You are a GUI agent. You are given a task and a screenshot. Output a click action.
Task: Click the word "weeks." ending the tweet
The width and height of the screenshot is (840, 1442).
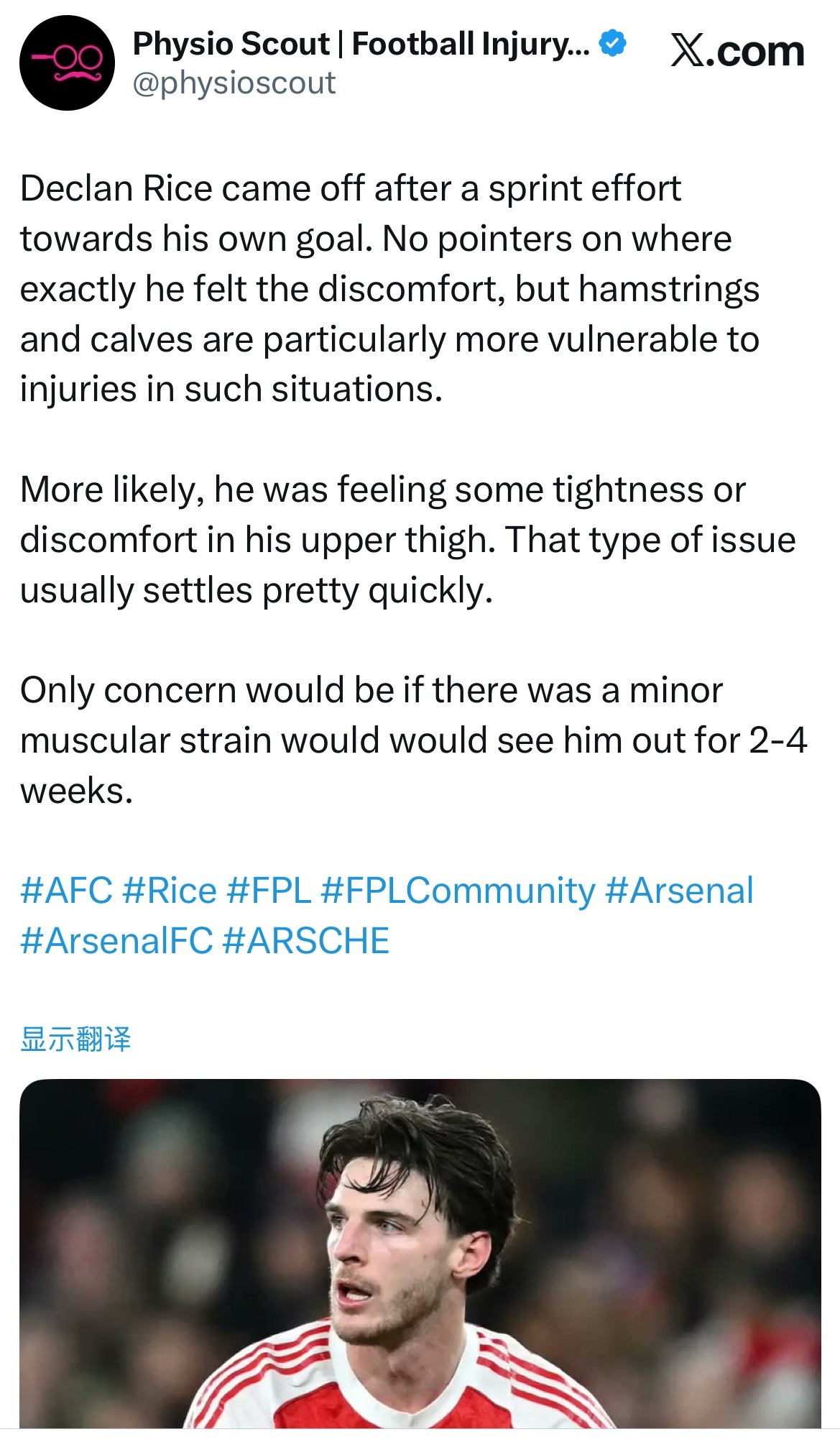(x=76, y=791)
